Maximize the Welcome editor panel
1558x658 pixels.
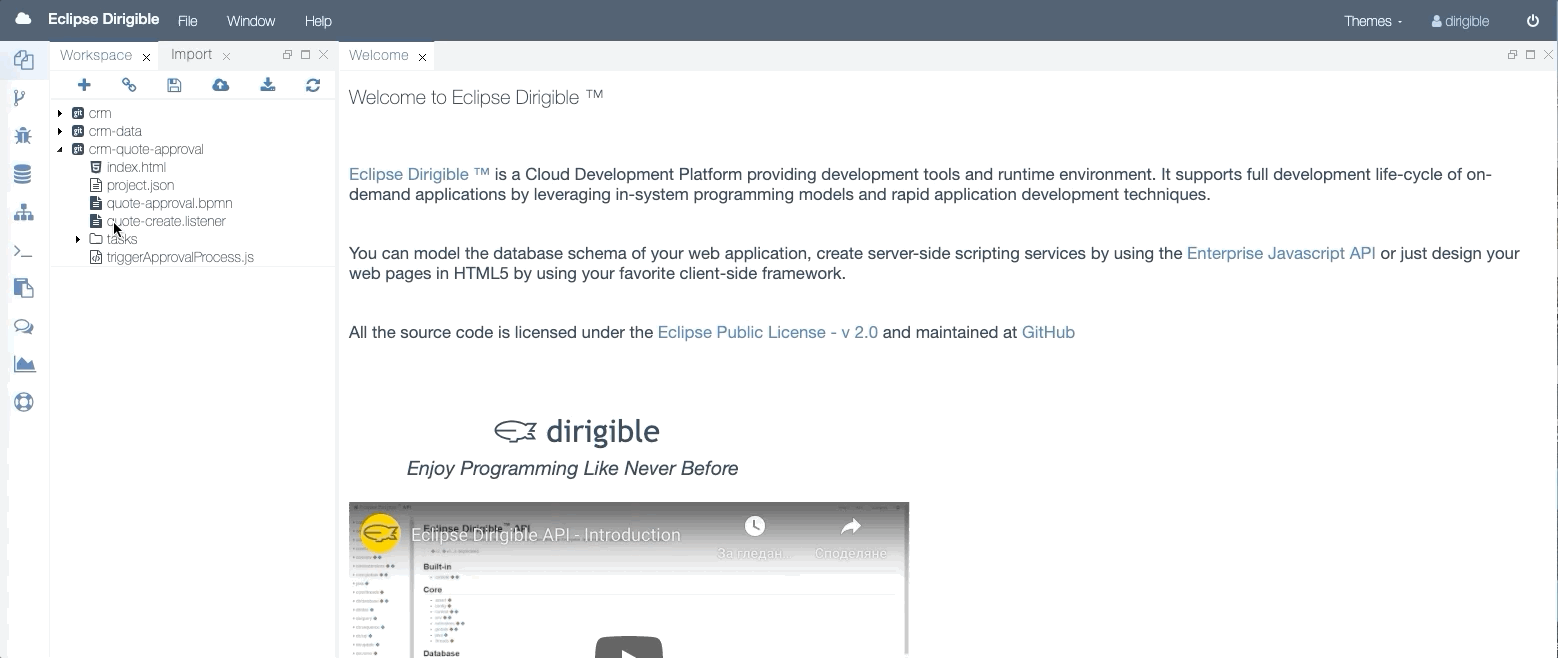pos(1530,55)
